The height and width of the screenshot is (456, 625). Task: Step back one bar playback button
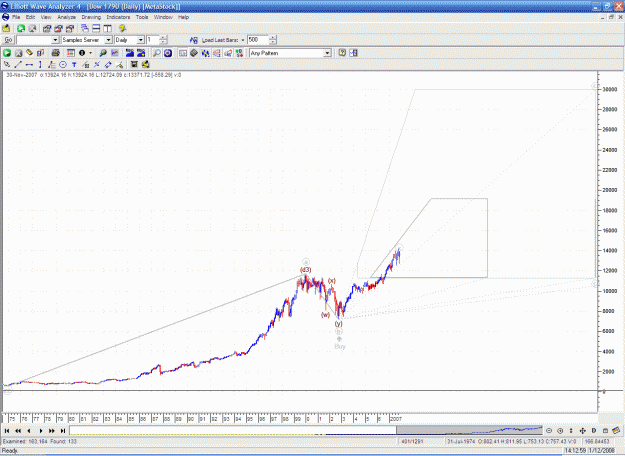point(29,431)
